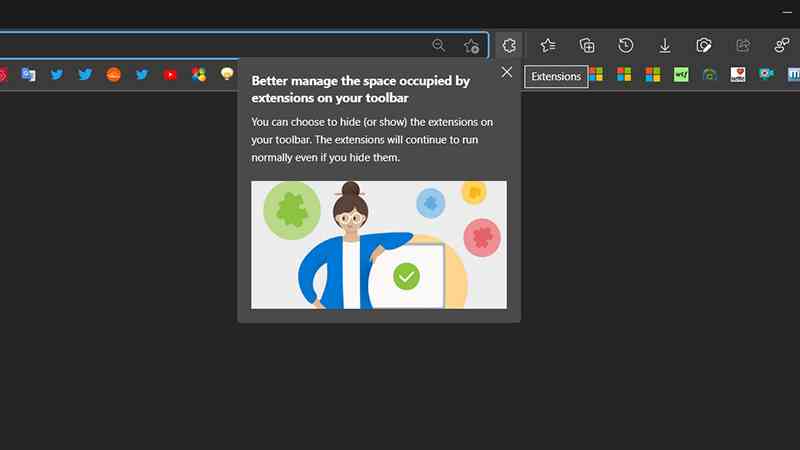Click text "You can choose to hide (or show)"

(329, 122)
